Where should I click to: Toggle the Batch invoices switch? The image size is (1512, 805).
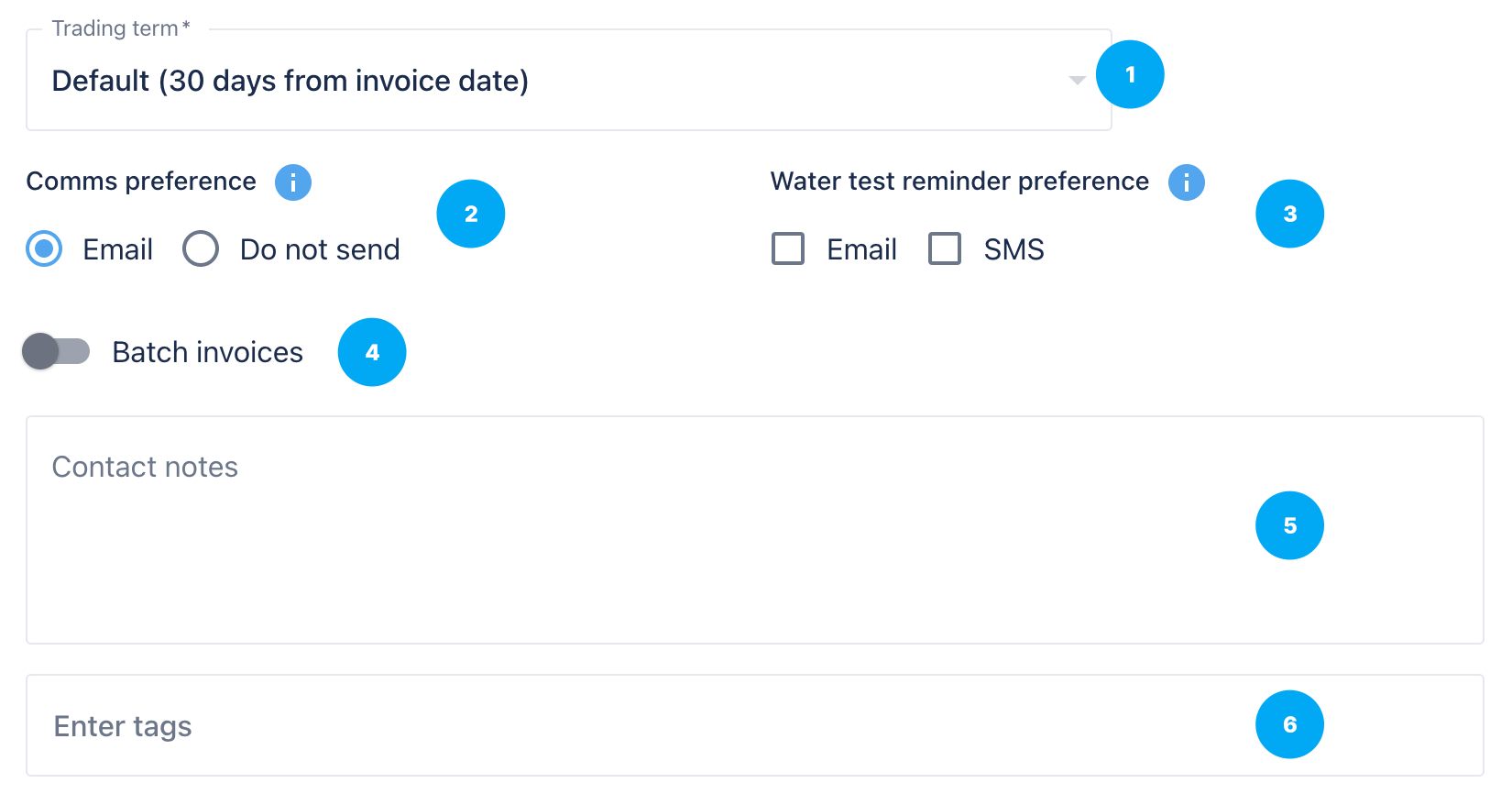56,352
